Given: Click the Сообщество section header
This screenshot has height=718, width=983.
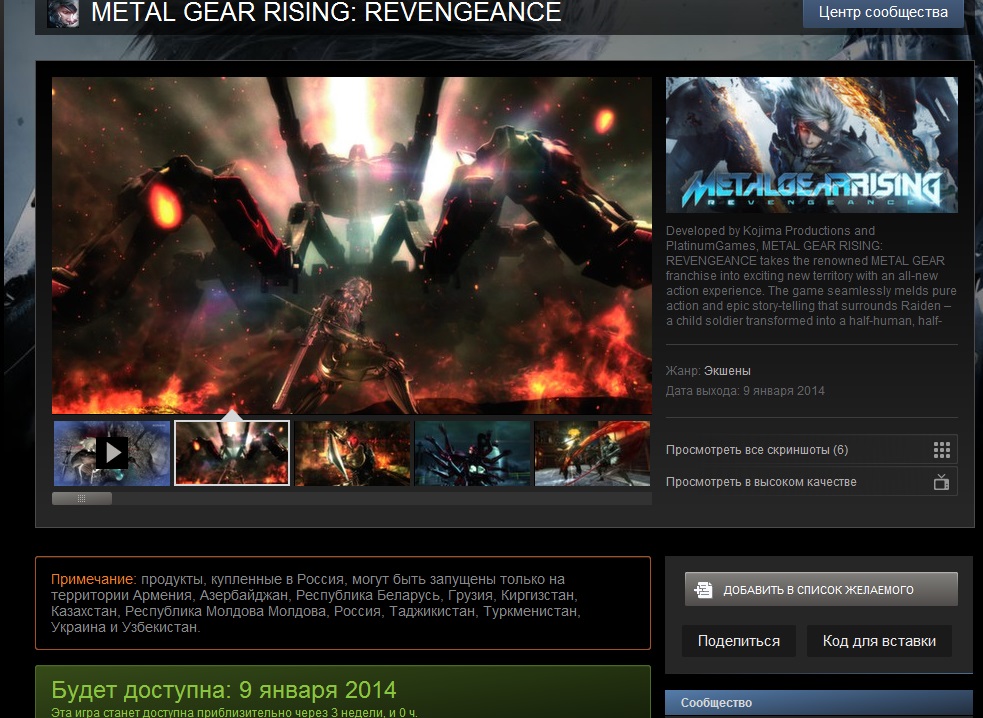Looking at the screenshot, I should pyautogui.click(x=819, y=703).
